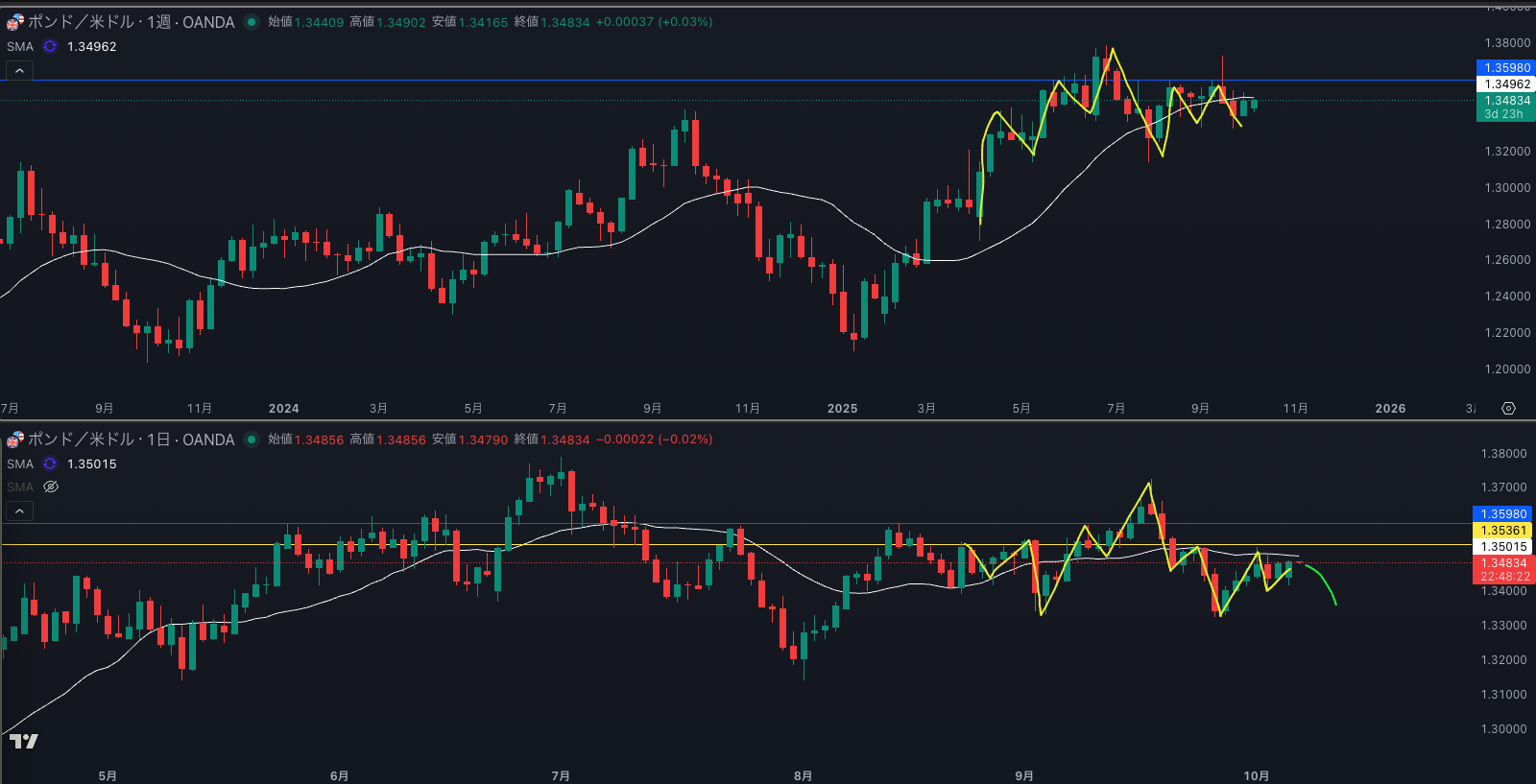Click weekly chart's green market status dot

click(x=252, y=22)
